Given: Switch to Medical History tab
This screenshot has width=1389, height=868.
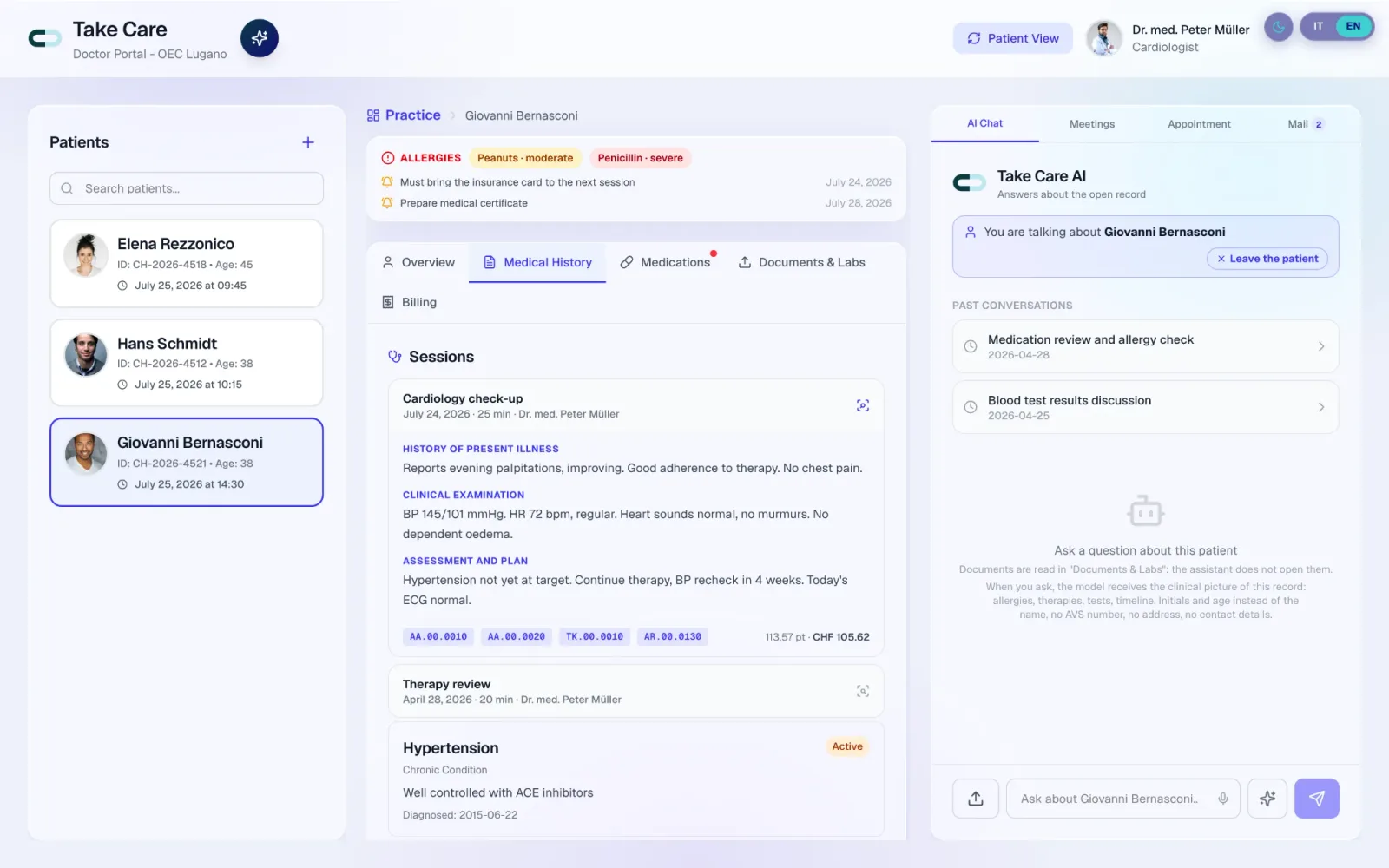Looking at the screenshot, I should tap(537, 262).
